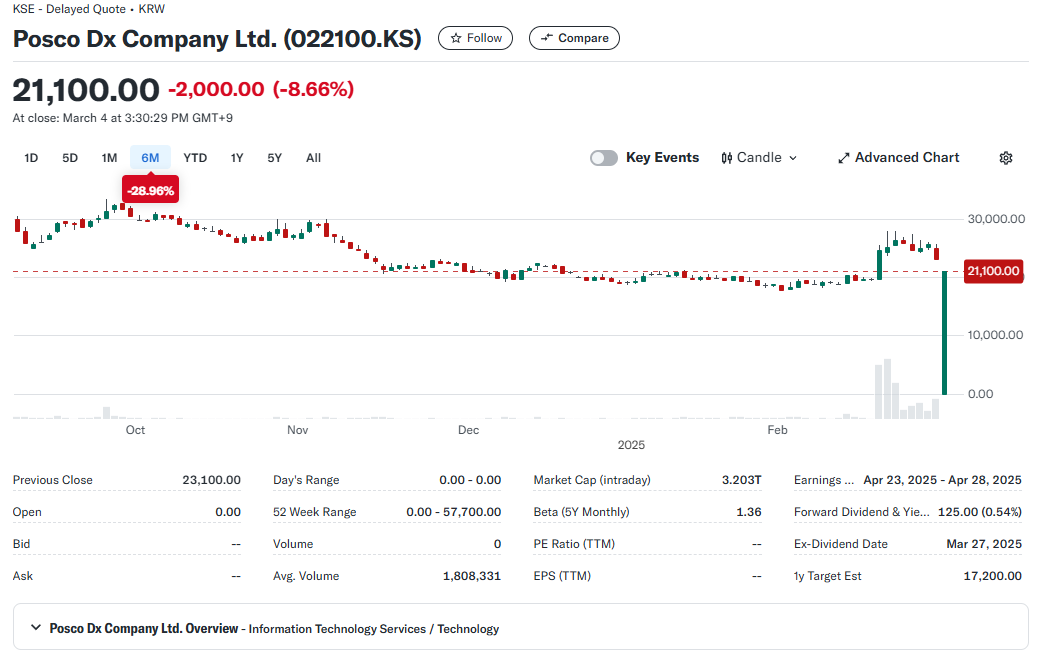Click the chart settings gear icon
This screenshot has width=1038, height=659.
[x=1006, y=158]
